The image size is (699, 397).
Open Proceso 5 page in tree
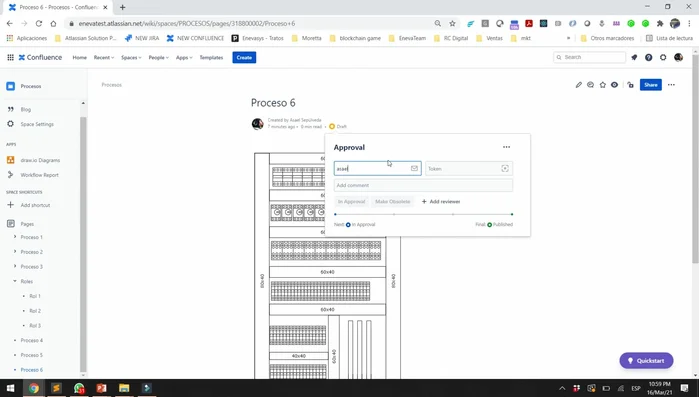pos(32,355)
